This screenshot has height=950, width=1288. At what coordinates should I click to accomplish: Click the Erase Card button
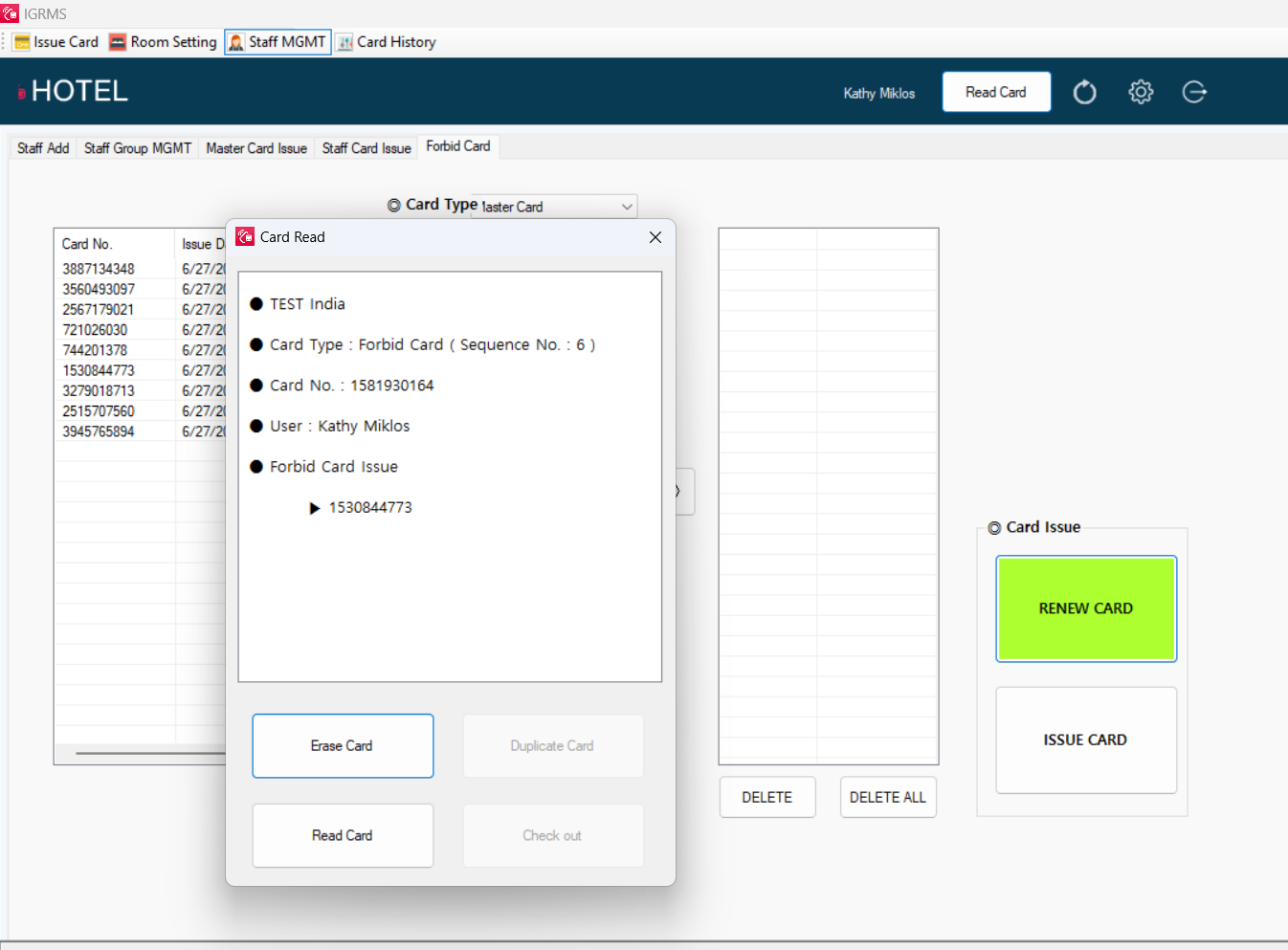343,746
